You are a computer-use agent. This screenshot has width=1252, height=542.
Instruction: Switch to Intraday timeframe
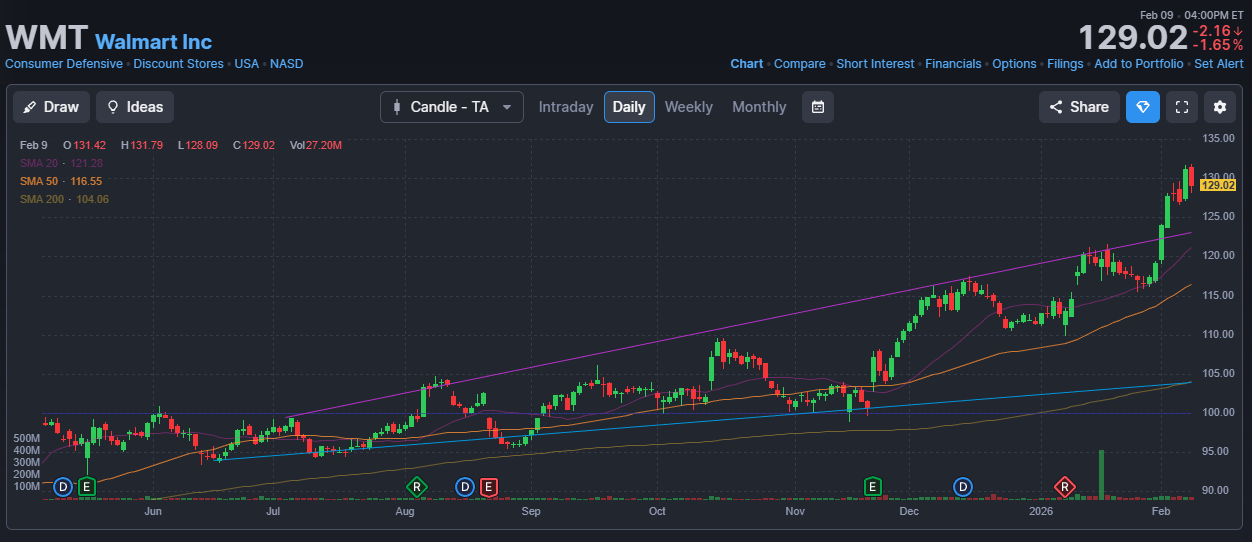566,107
